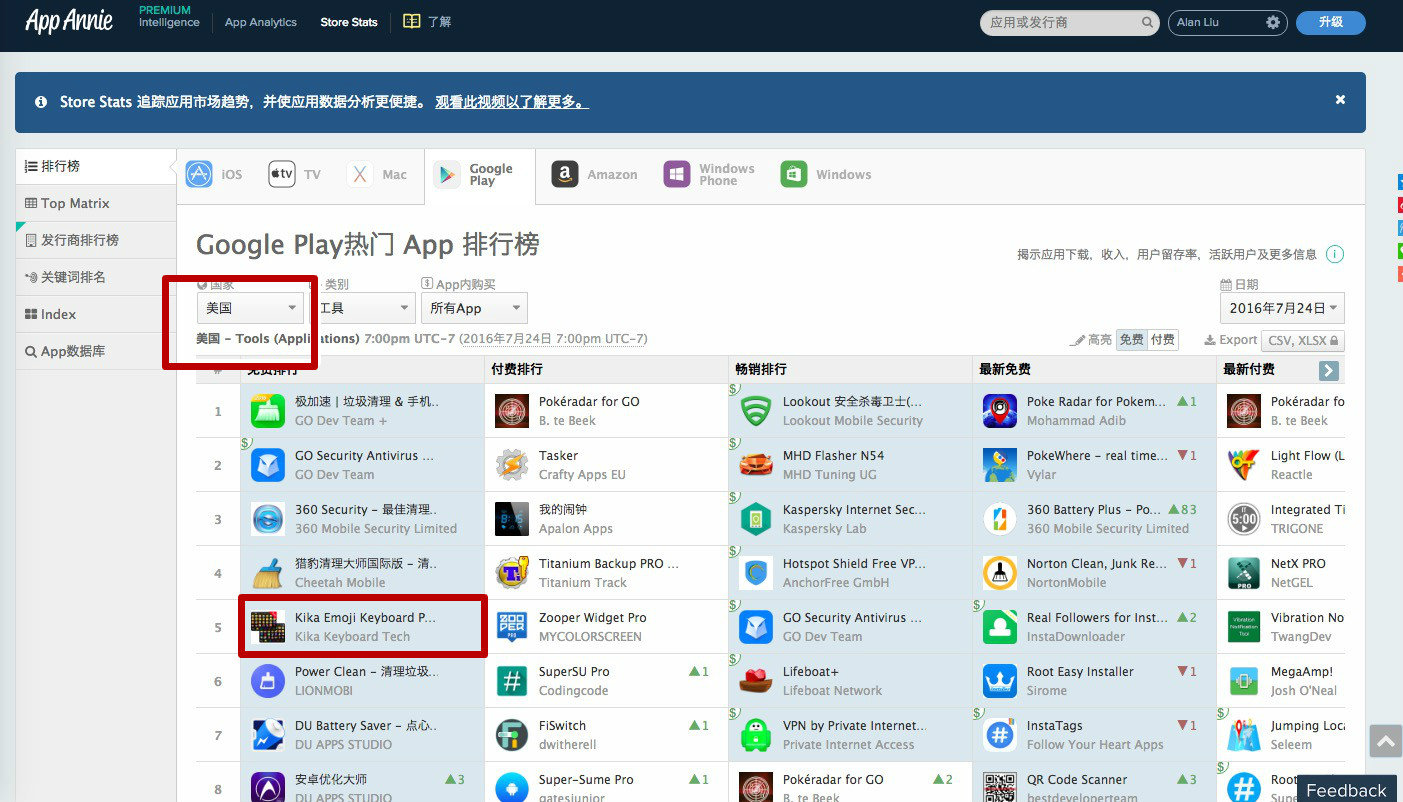Screen dimensions: 1403x802
Task: Open Top Matrix in sidebar
Action: (96, 203)
